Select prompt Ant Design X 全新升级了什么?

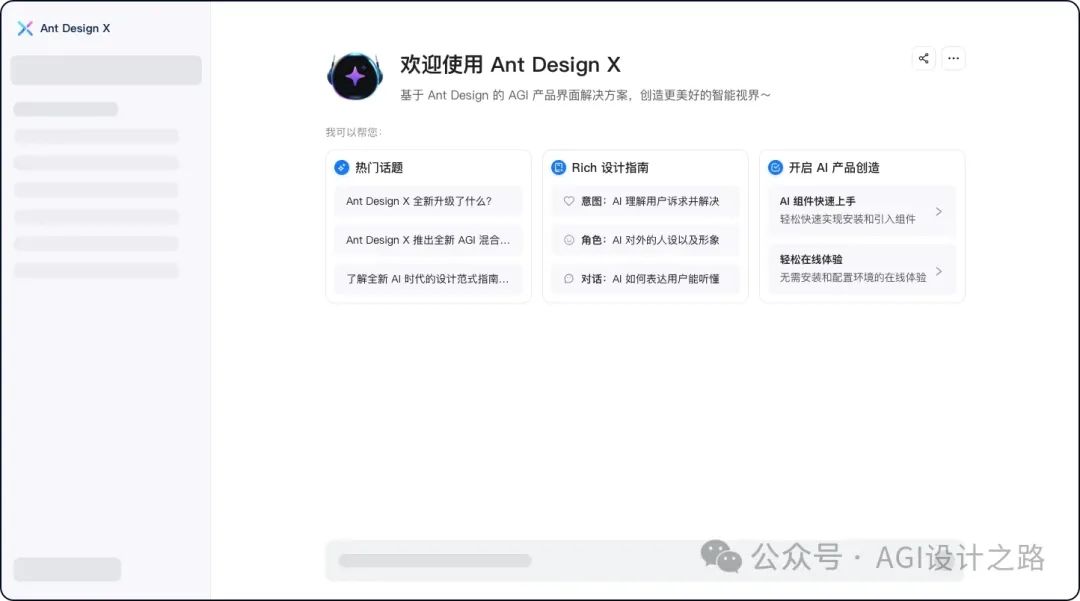(x=428, y=201)
